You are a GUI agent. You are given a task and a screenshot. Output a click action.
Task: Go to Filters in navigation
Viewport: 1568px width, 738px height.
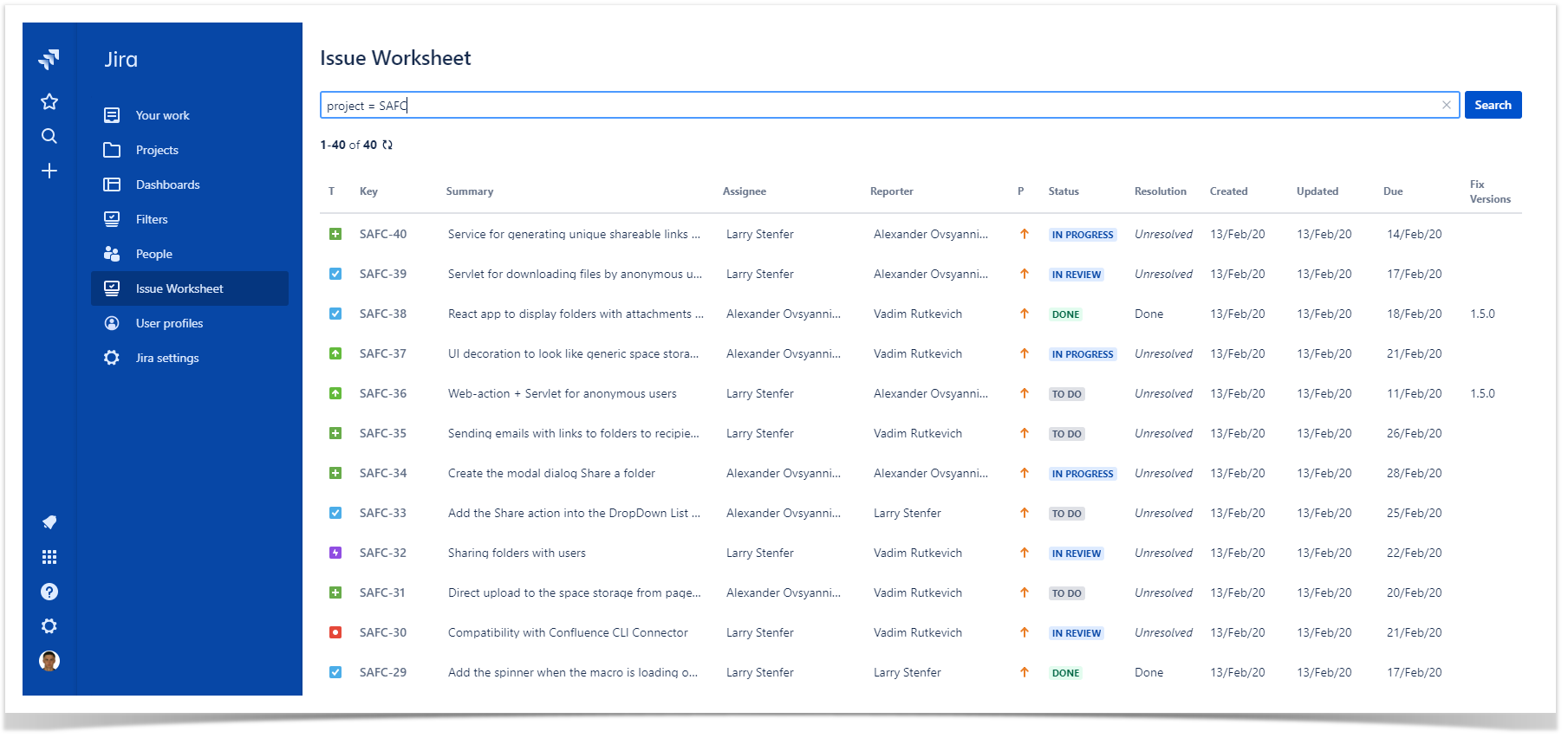(x=152, y=219)
